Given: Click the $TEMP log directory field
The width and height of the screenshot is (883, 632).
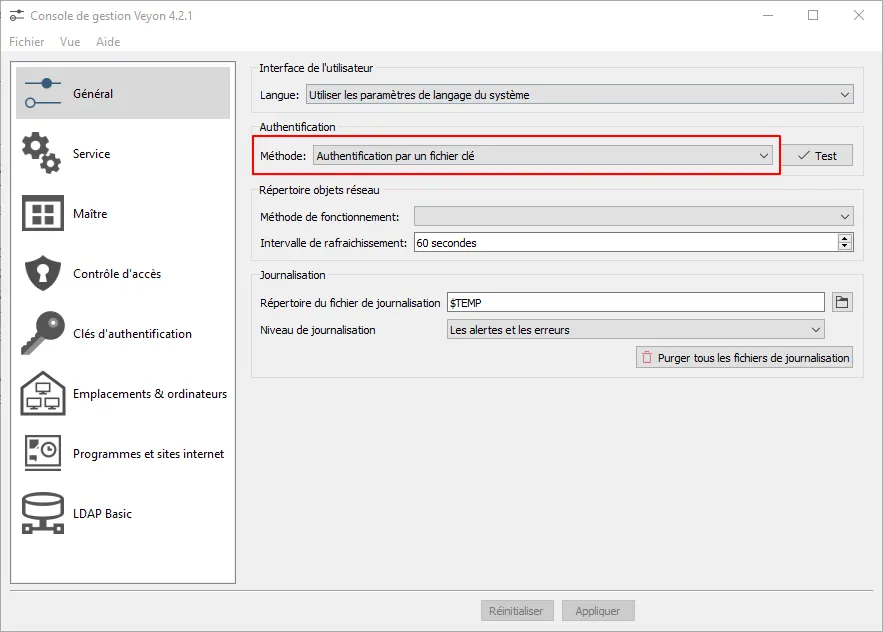Looking at the screenshot, I should click(635, 302).
